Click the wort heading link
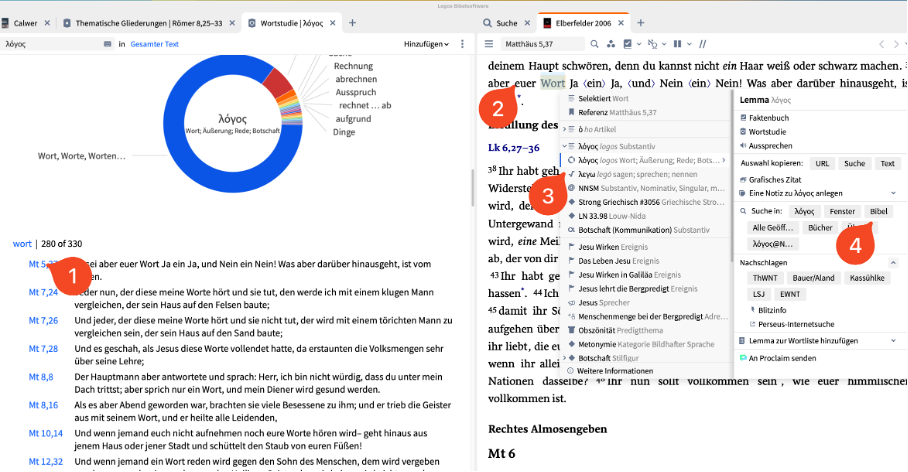908x472 pixels. [x=22, y=244]
